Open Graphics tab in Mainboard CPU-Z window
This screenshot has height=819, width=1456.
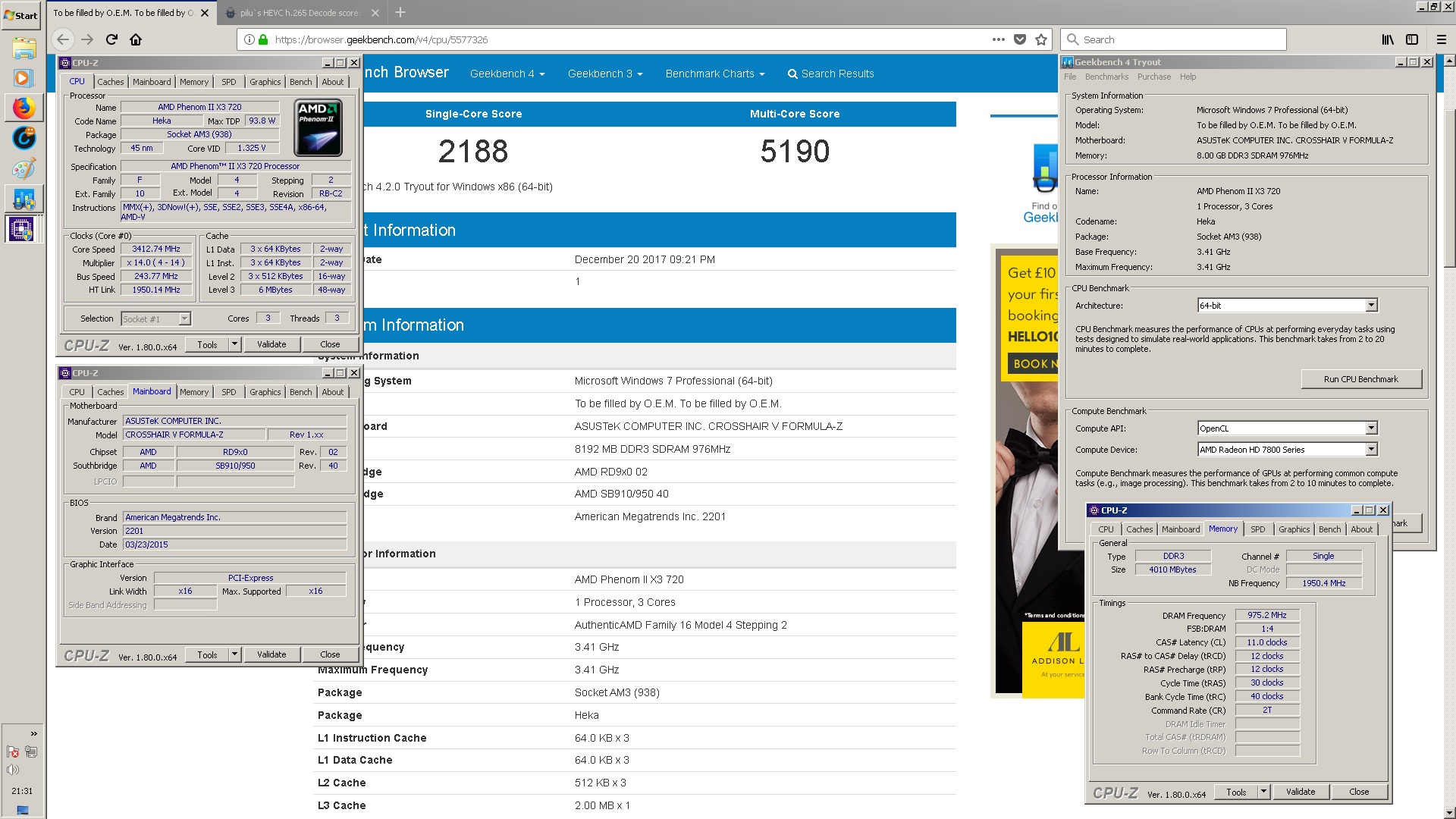(x=265, y=392)
